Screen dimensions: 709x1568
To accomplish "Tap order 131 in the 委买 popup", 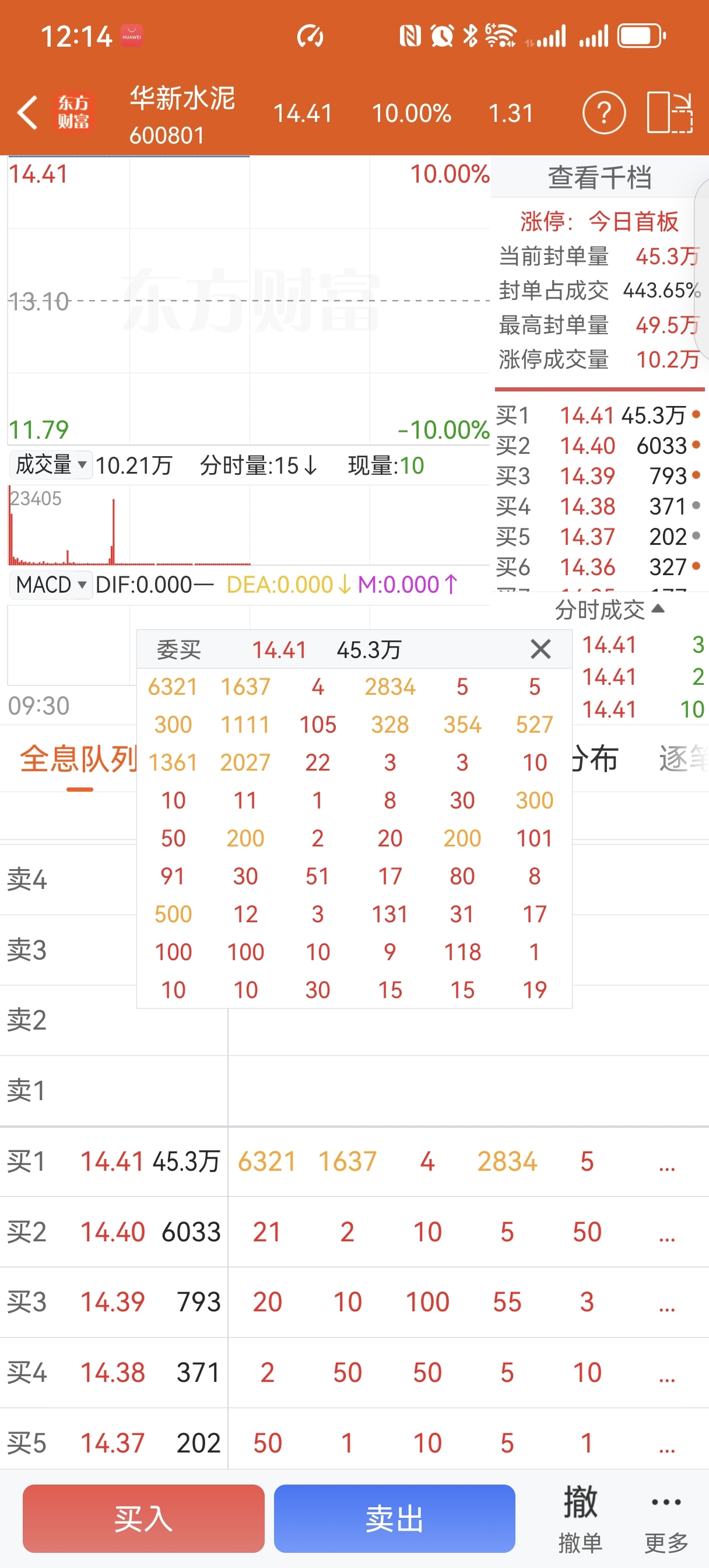I will [390, 914].
